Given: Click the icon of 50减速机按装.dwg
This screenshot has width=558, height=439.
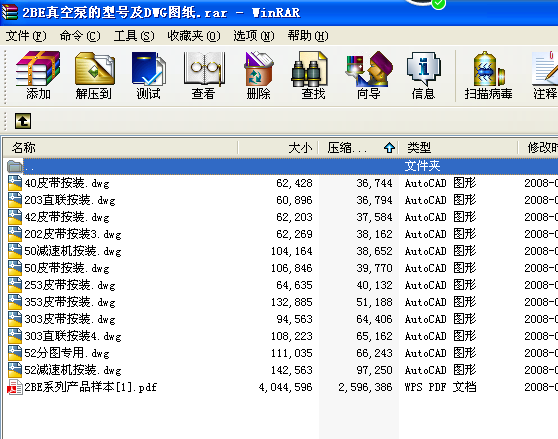Looking at the screenshot, I should click(15, 251).
